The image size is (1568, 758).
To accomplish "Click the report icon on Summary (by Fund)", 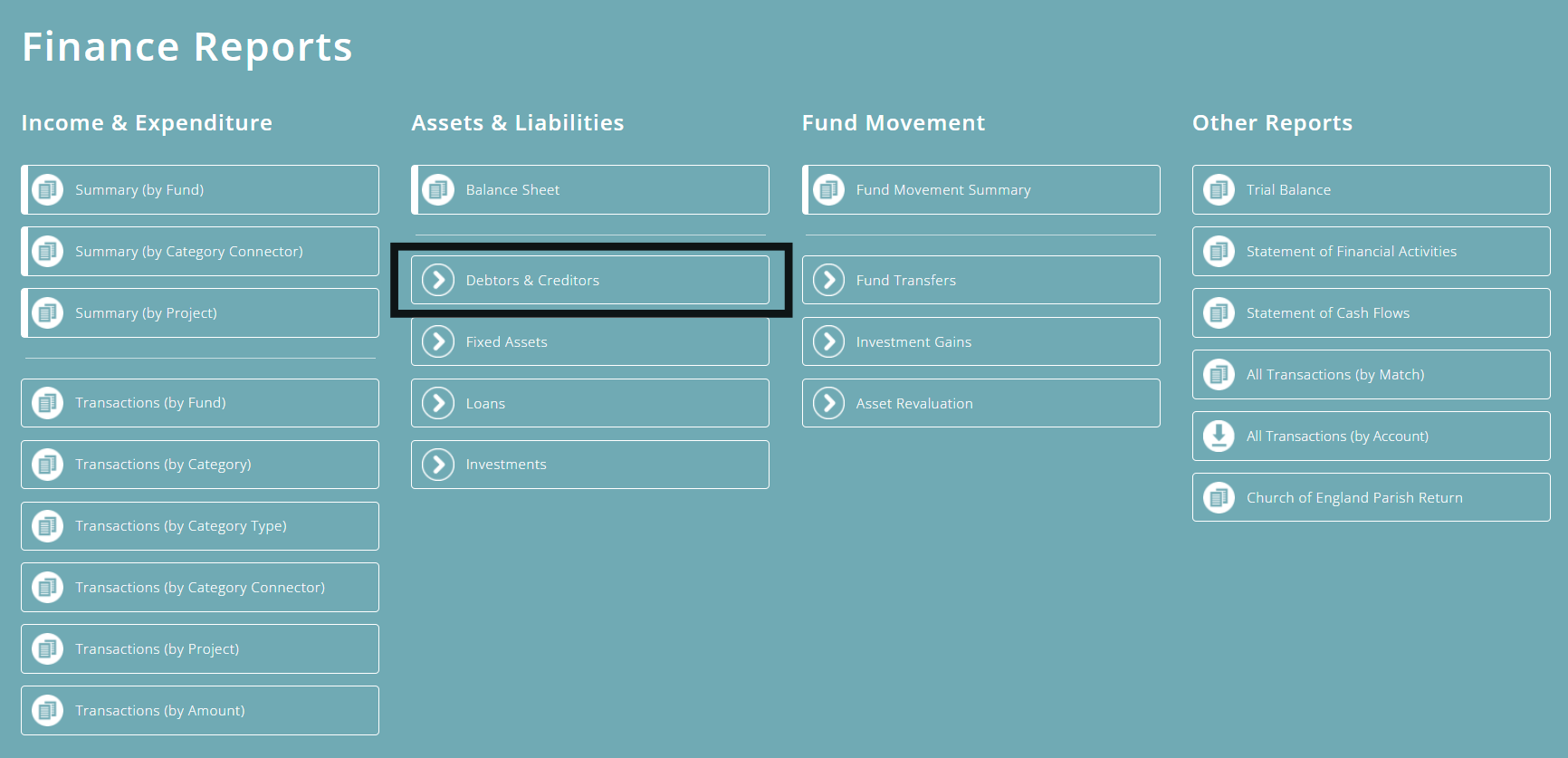I will click(x=47, y=189).
